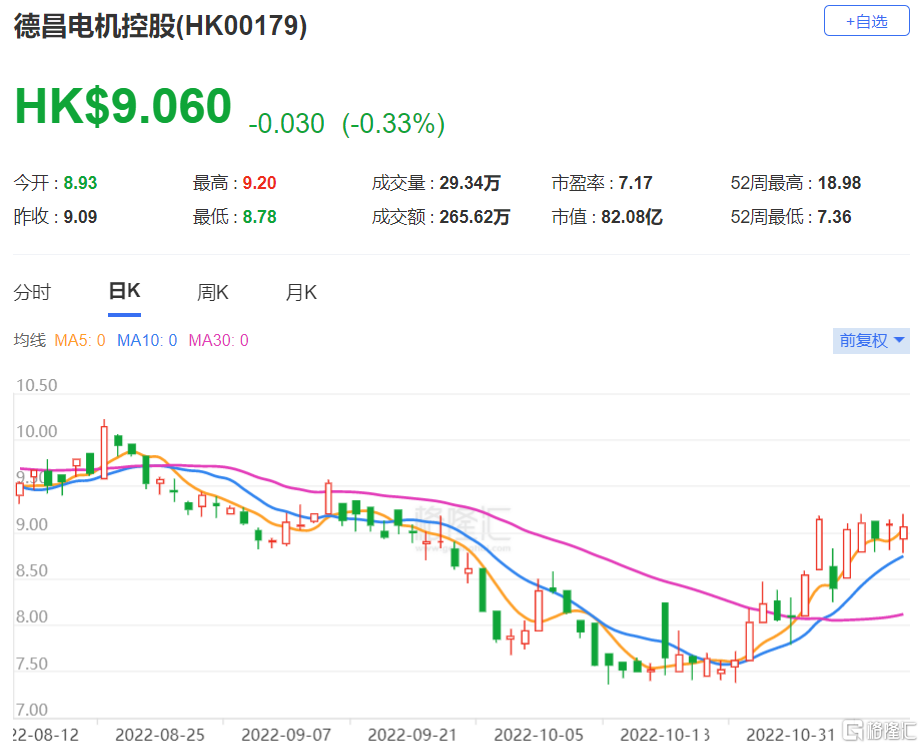Click the 52周最高 value 18.98

(x=839, y=183)
